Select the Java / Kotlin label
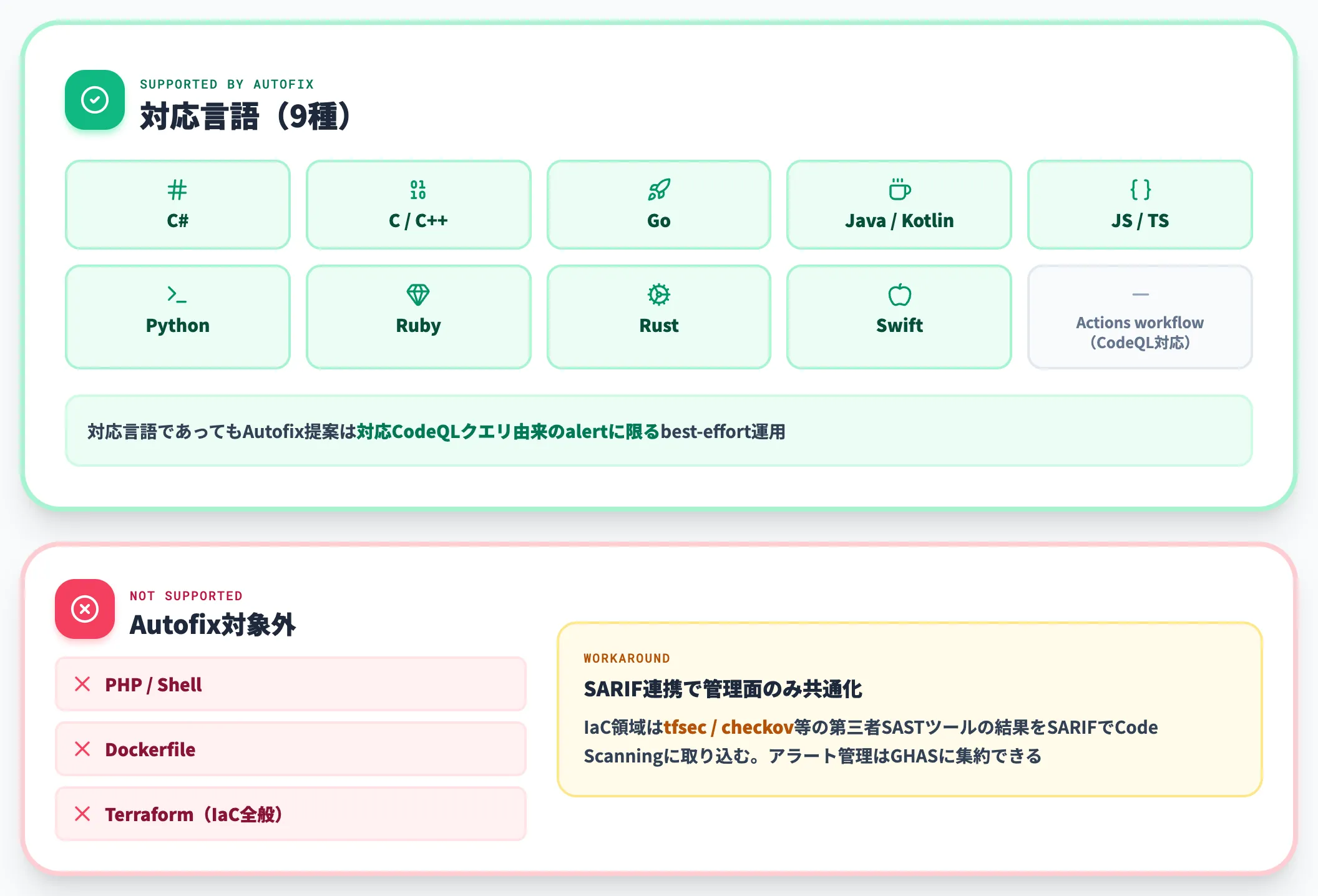Screen dimensions: 1318x896 (x=899, y=221)
